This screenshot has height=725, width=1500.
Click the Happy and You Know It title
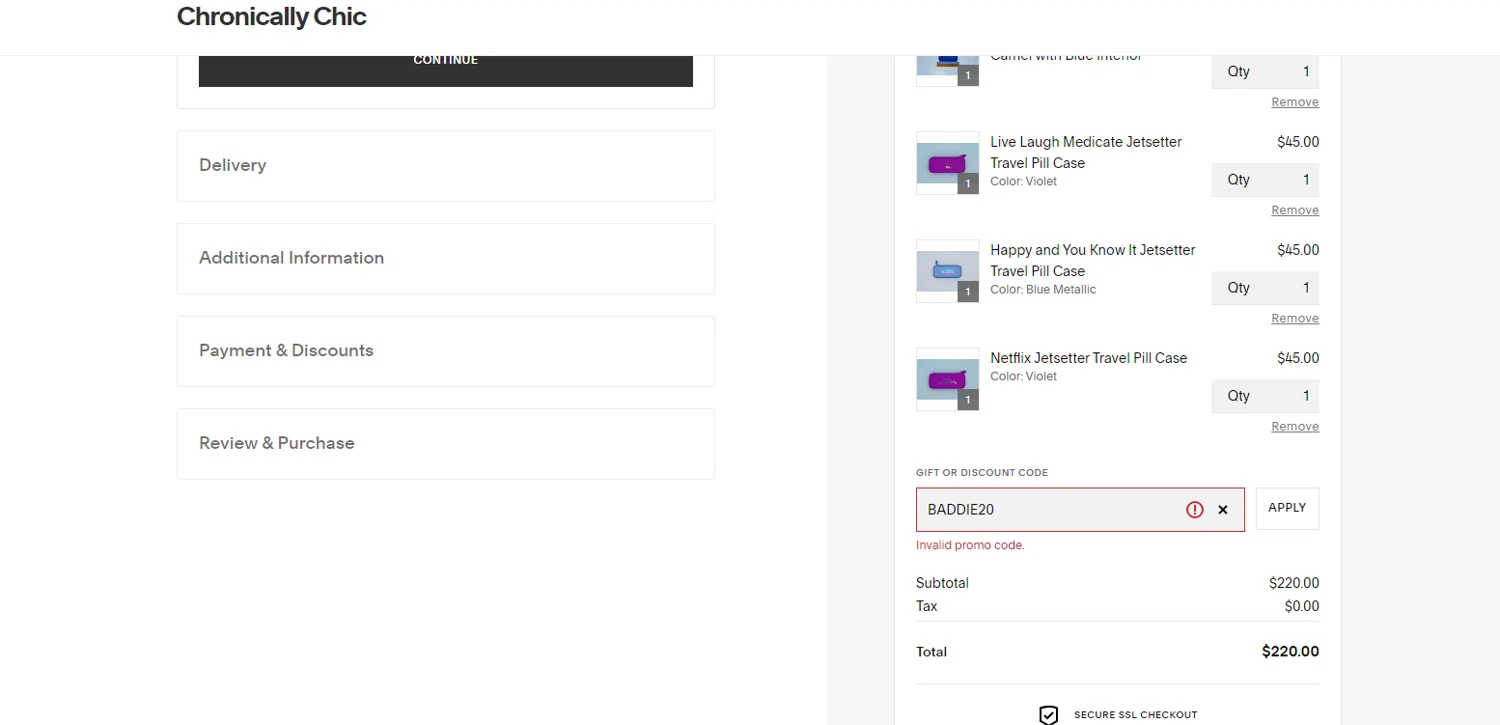click(1093, 260)
